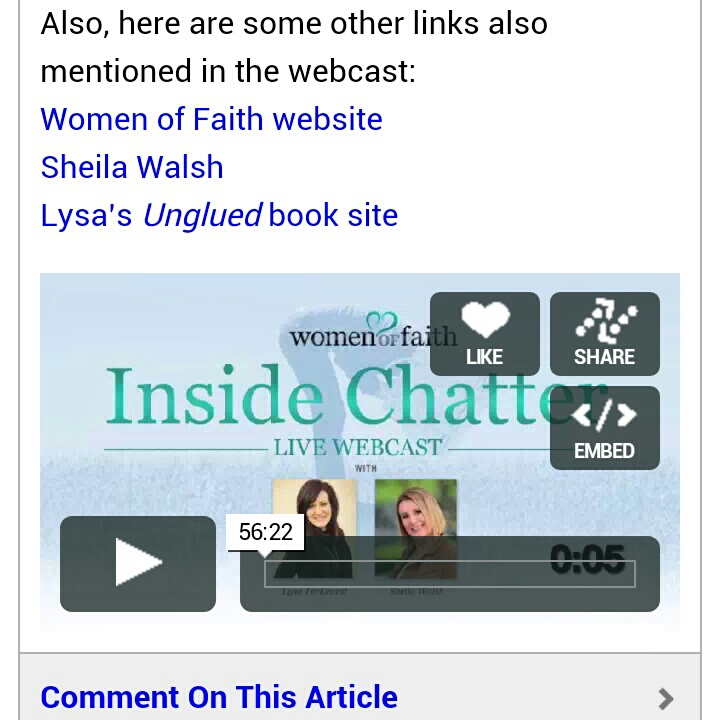Visit Lysa's Unglued book site link
Viewport: 720px width, 720px height.
coord(219,215)
